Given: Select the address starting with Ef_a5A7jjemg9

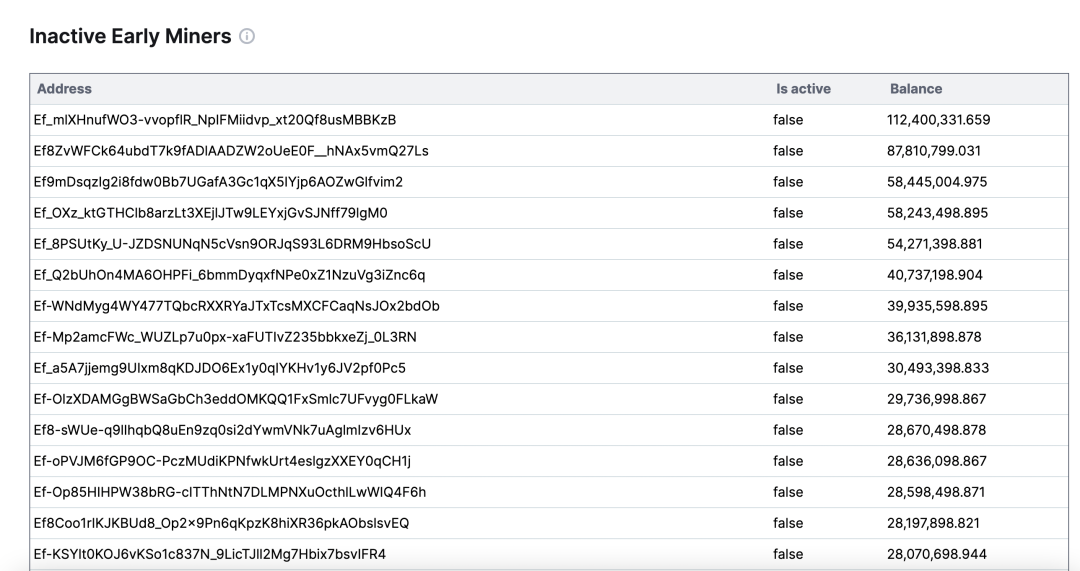Looking at the screenshot, I should (219, 368).
